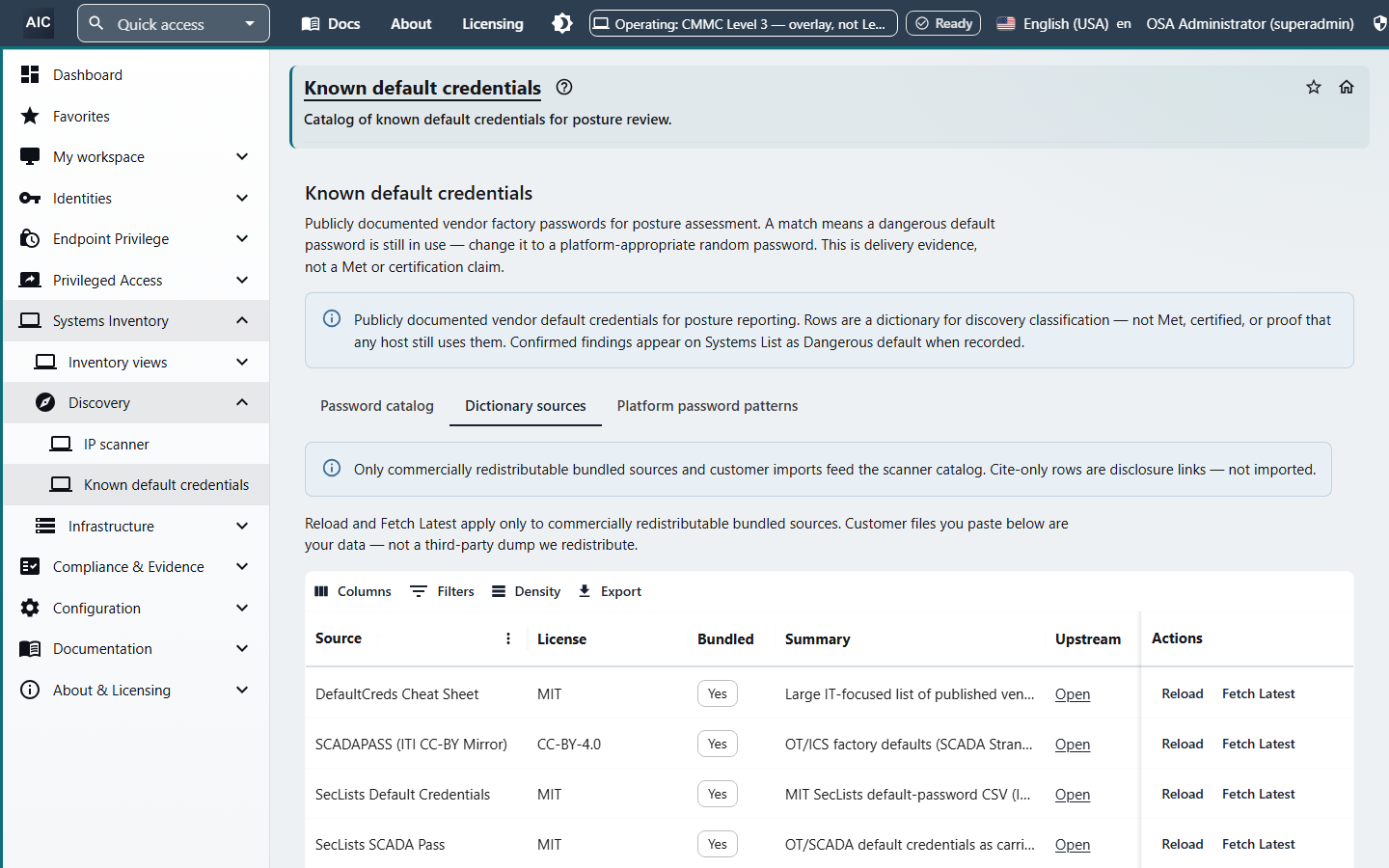Image resolution: width=1389 pixels, height=868 pixels.
Task: Open Favorites in the sidebar
Action: point(136,116)
